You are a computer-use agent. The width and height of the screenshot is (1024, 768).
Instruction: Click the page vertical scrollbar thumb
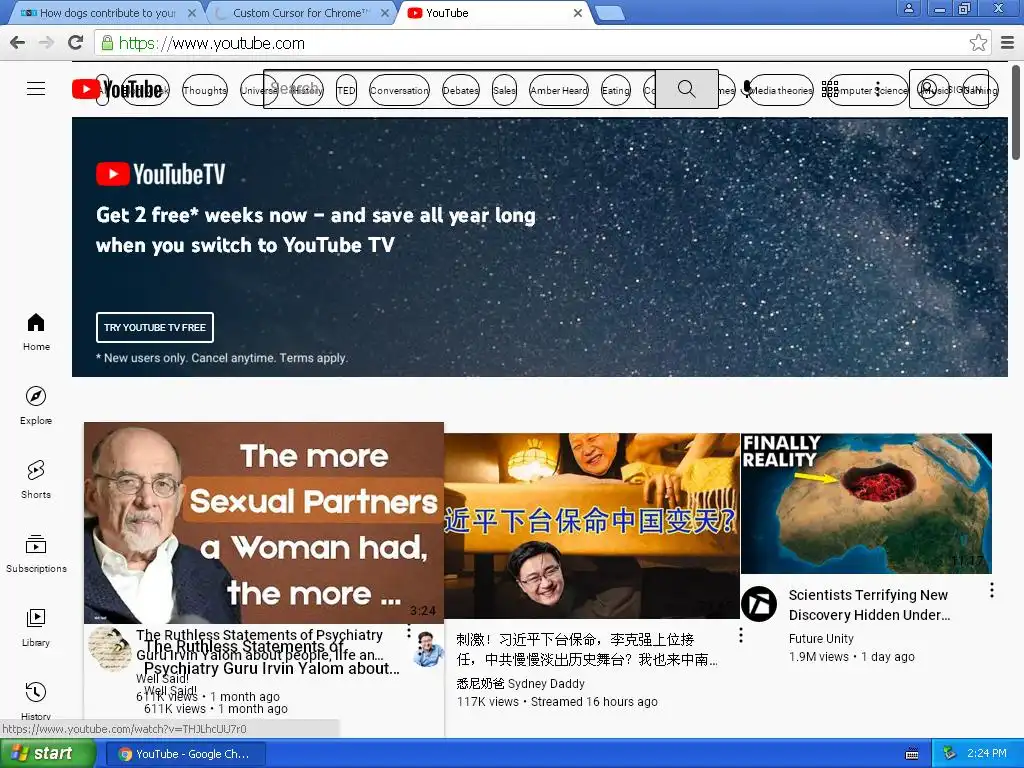pos(1016,112)
